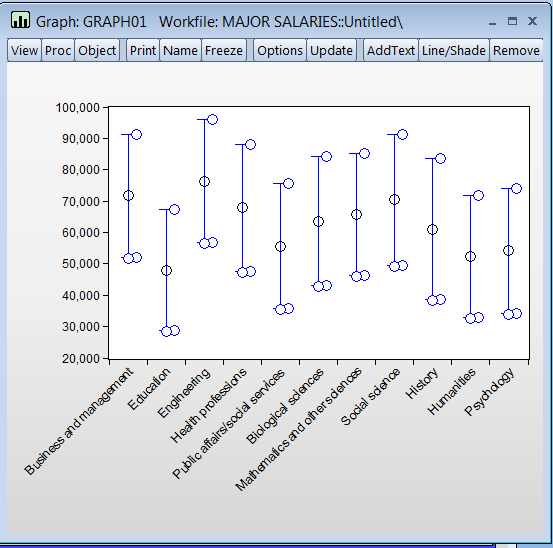Open the Line/Shade tool
Screen dimensions: 553x548
(454, 50)
